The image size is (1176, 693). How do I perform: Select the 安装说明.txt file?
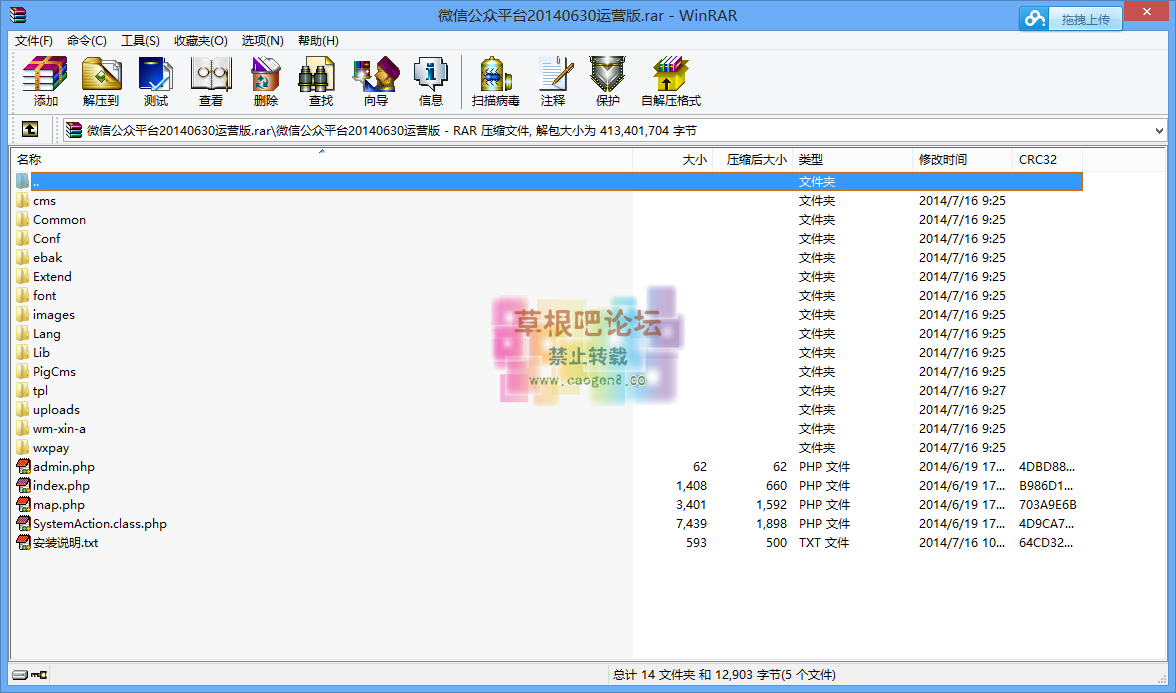click(x=65, y=543)
